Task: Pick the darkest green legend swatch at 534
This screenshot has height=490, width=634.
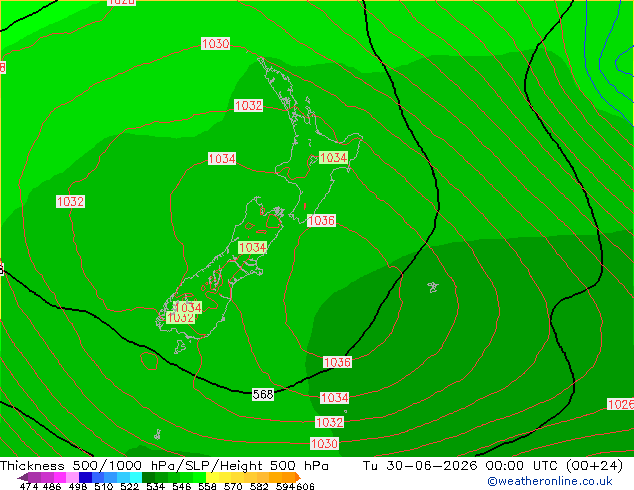Action: point(148,477)
